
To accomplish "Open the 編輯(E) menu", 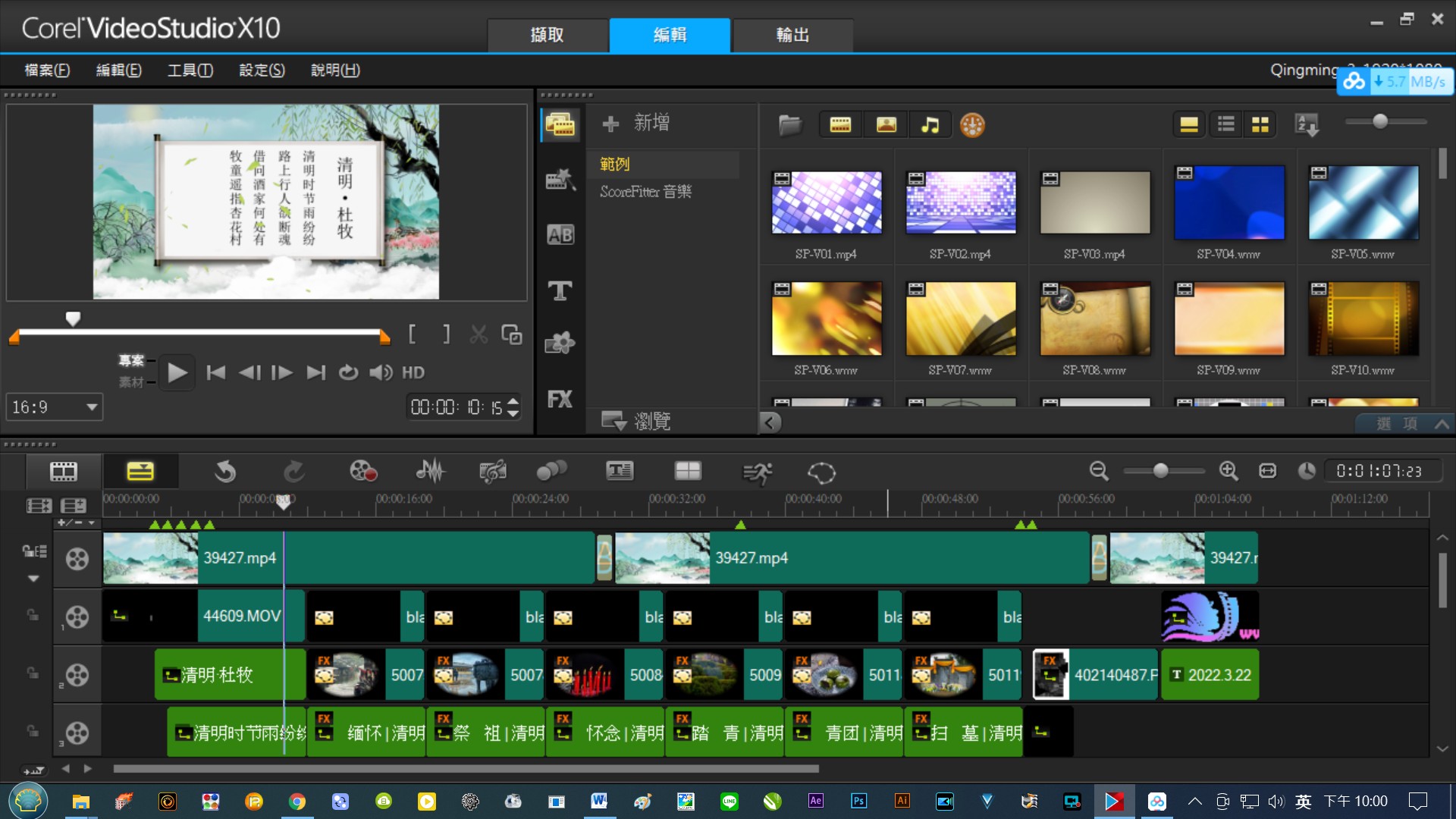I will tap(119, 70).
